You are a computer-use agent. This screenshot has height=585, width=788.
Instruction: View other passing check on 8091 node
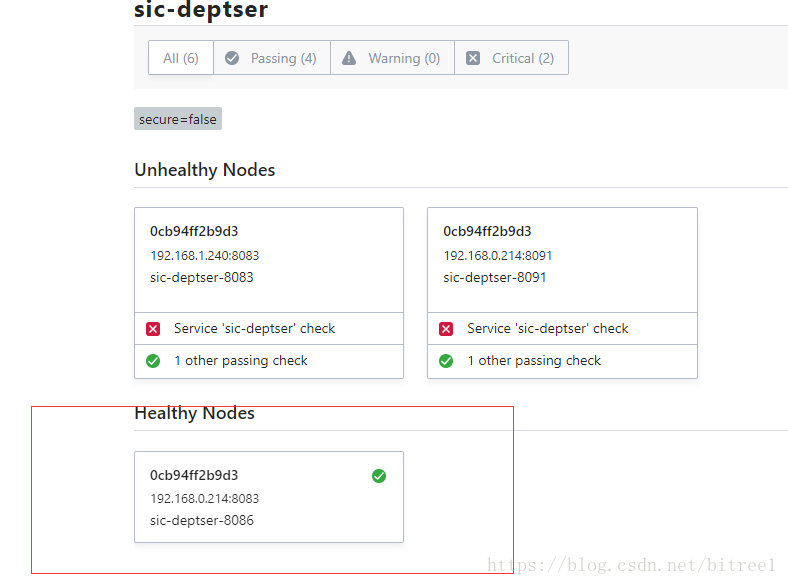click(x=562, y=361)
